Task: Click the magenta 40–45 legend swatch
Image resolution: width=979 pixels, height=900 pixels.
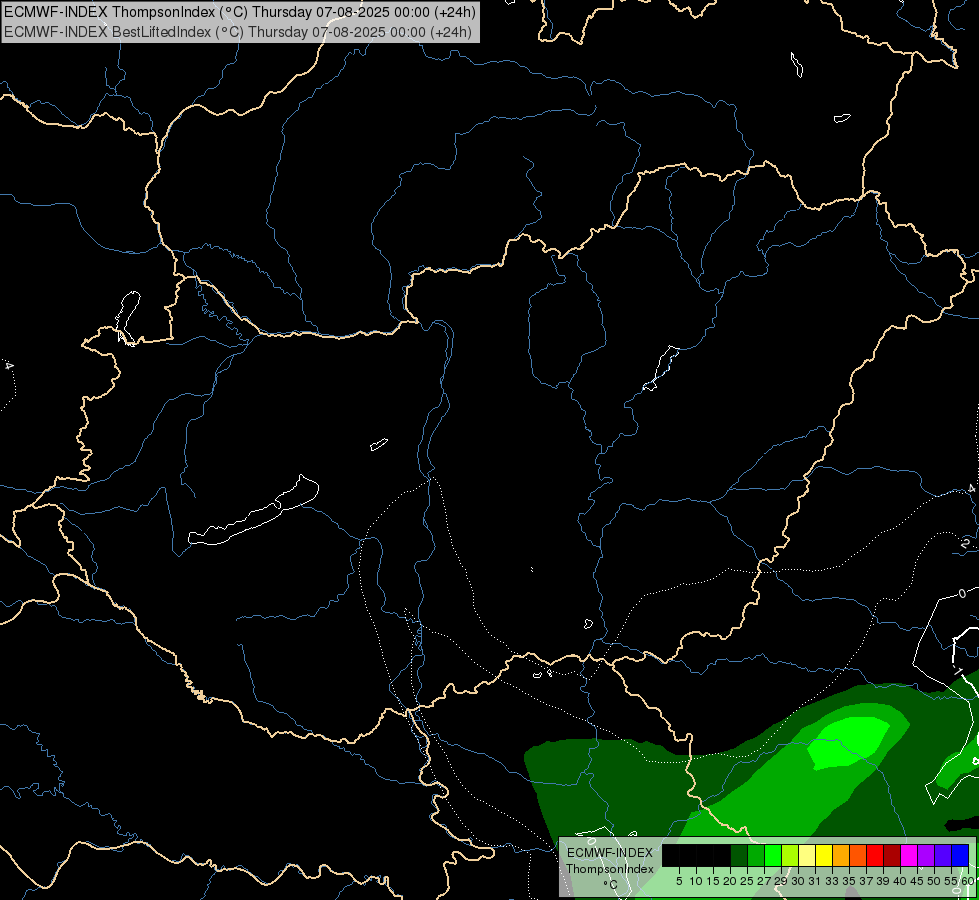Action: [909, 855]
